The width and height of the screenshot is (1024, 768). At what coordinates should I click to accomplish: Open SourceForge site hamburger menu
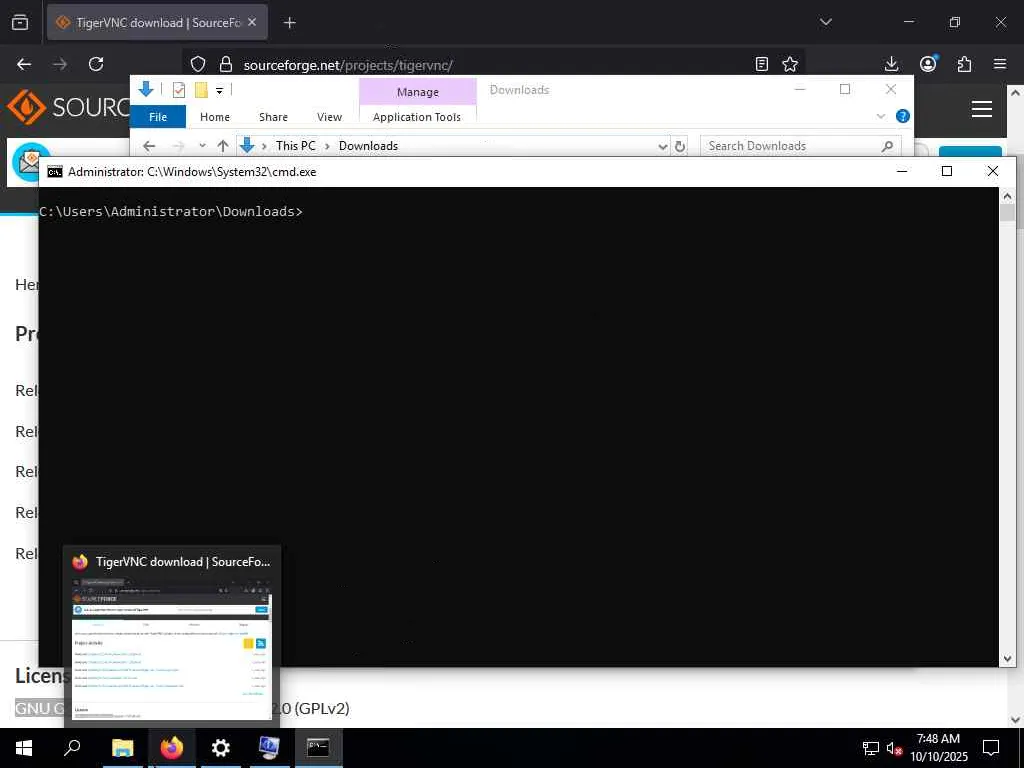pyautogui.click(x=982, y=109)
